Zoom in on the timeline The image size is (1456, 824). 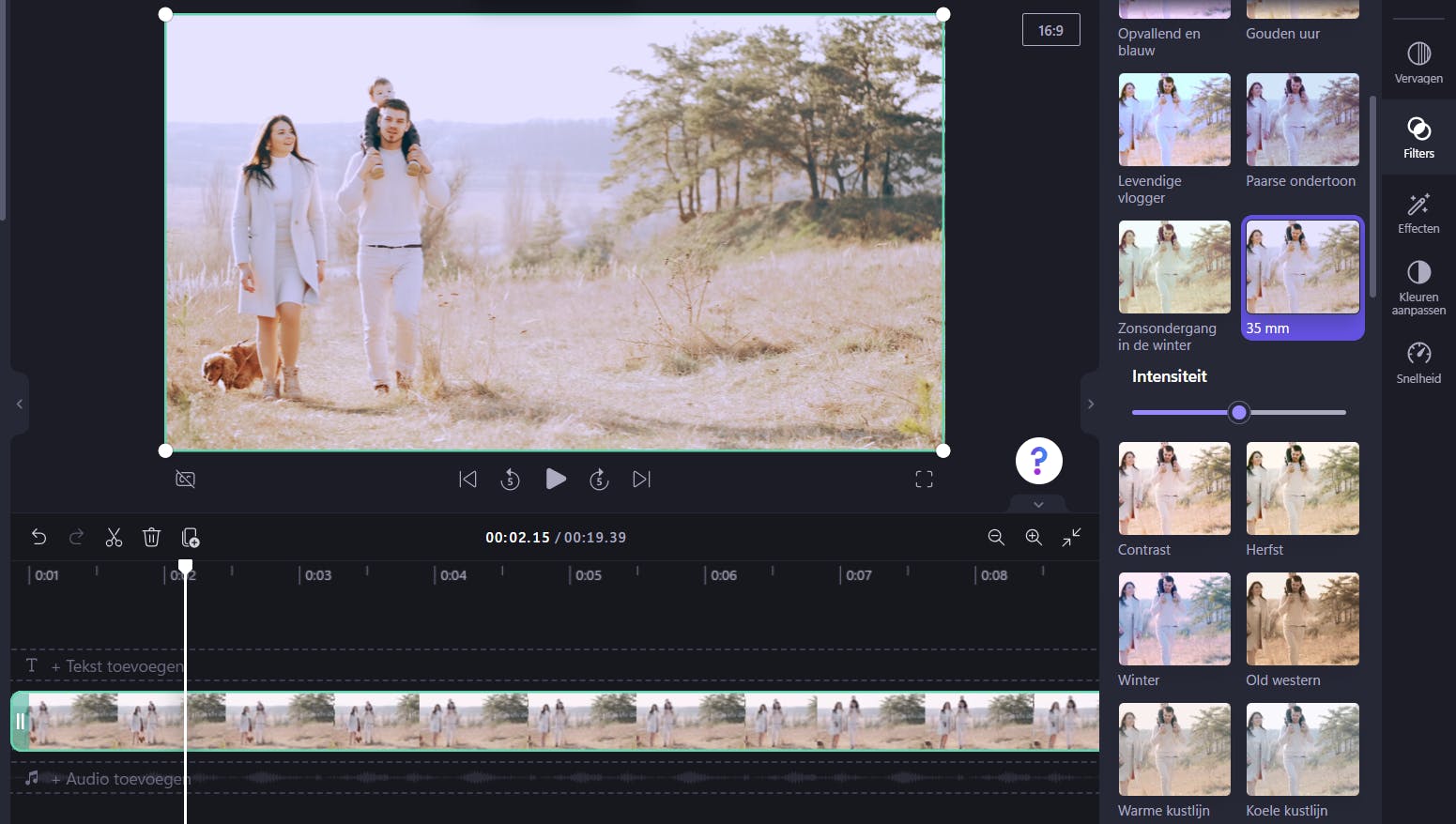1034,537
